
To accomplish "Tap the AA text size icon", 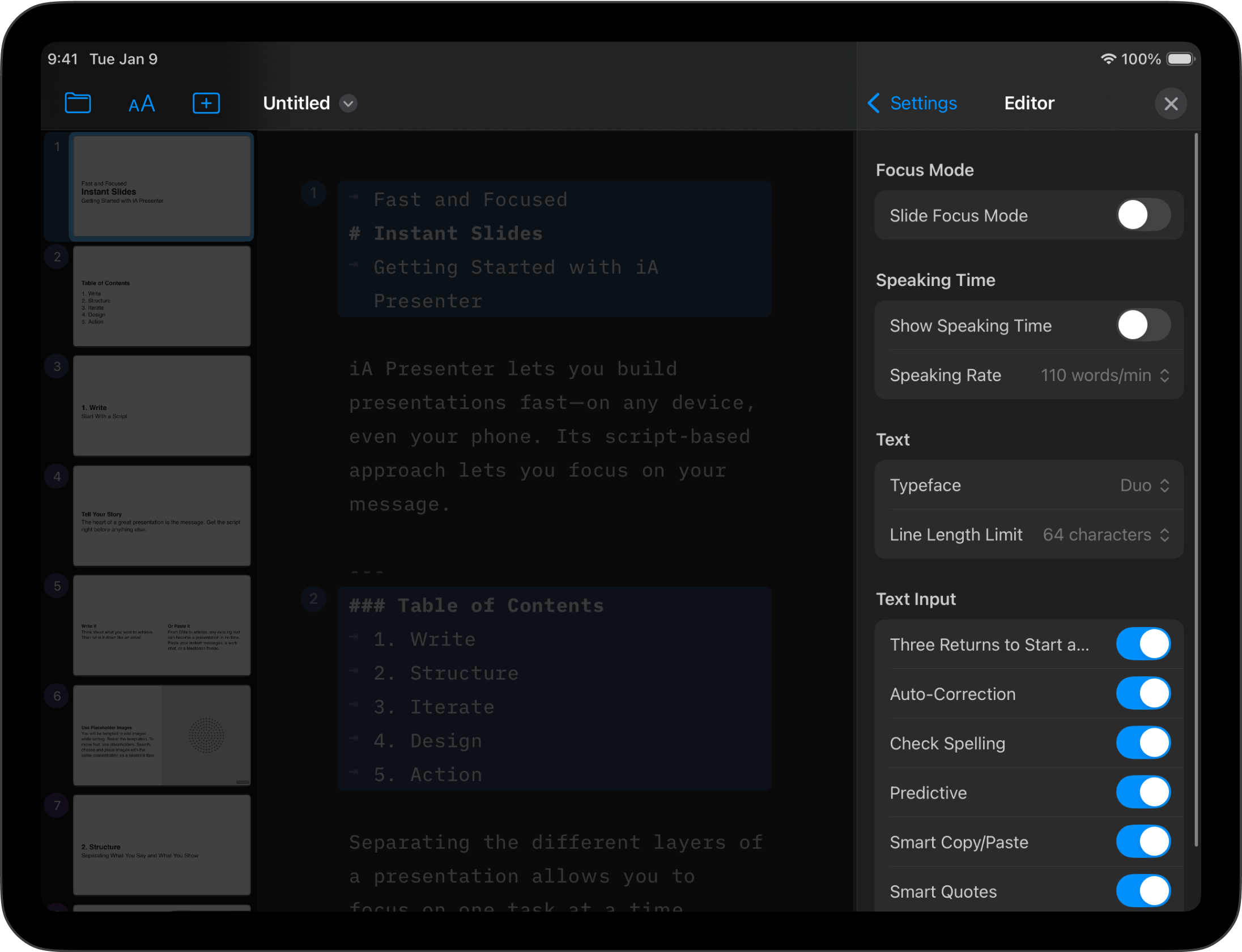I will click(141, 104).
